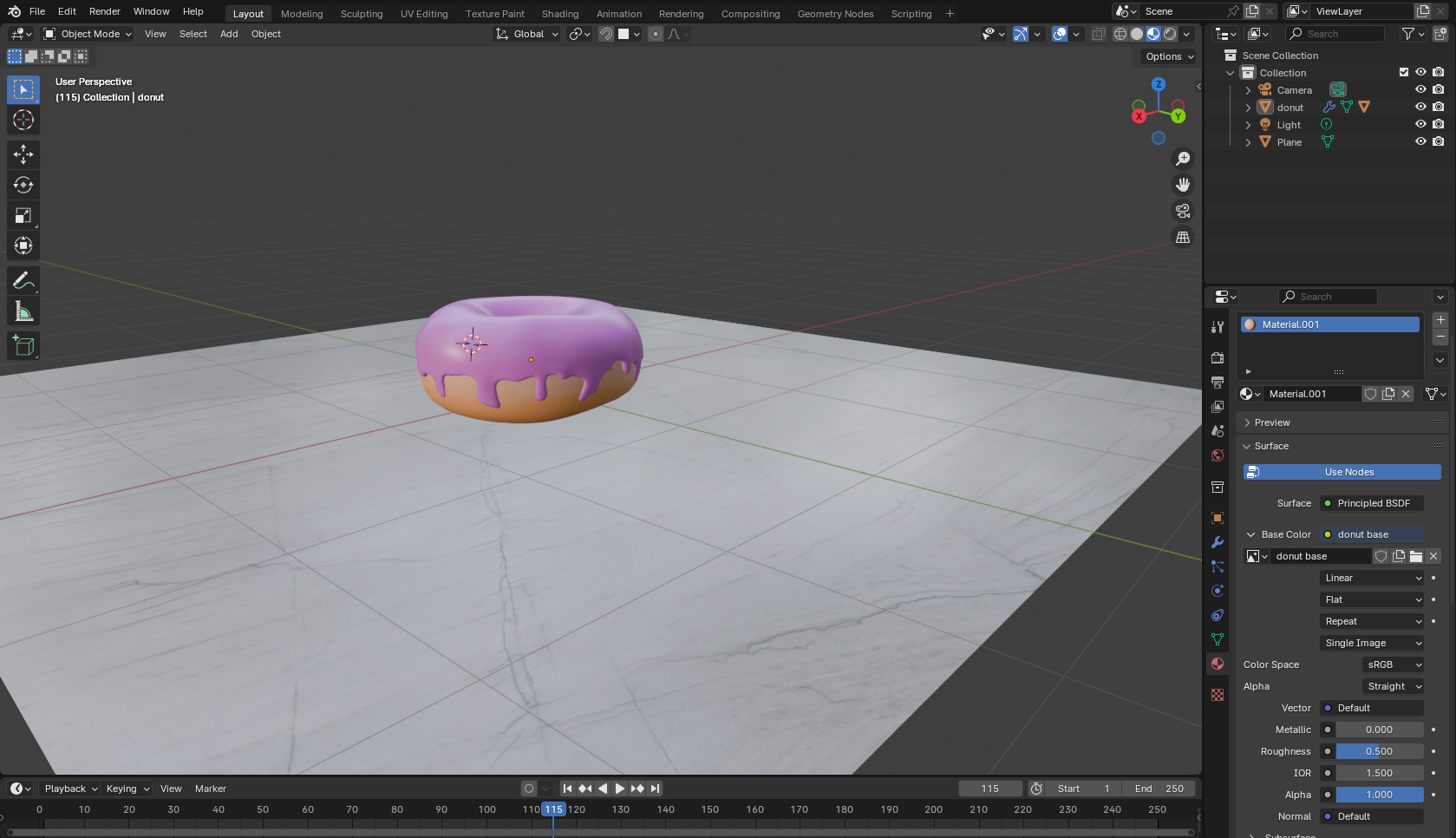This screenshot has height=838, width=1456.
Task: Open the Object Mode dropdown
Action: click(88, 34)
